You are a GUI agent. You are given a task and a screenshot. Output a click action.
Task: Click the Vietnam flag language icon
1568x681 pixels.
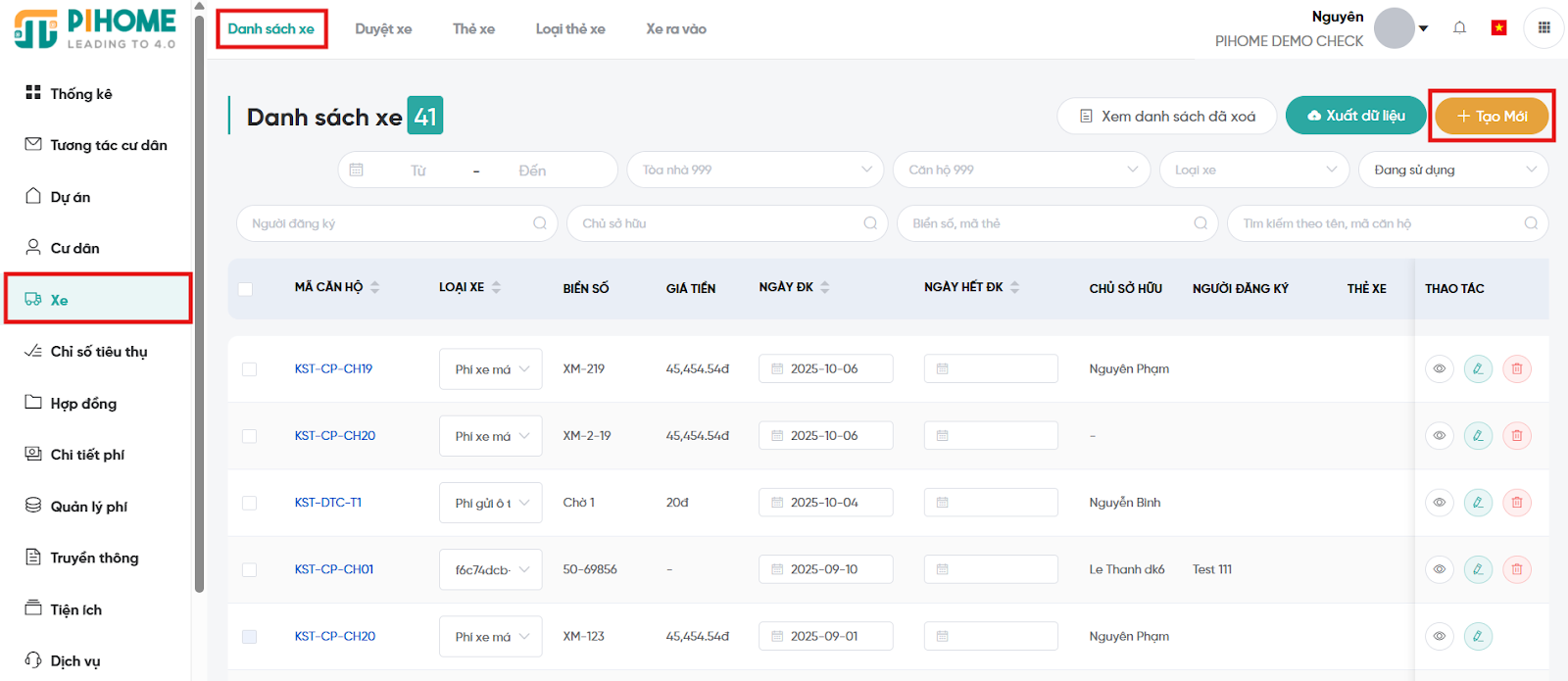[x=1498, y=27]
